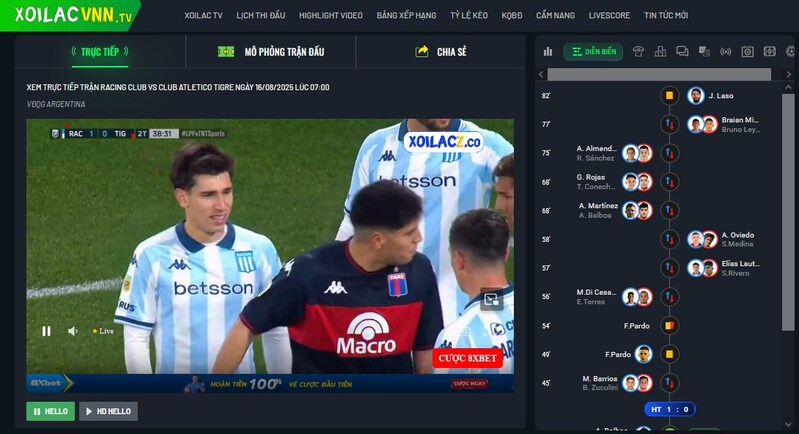Click the substitution icon at 57'

(x=670, y=268)
